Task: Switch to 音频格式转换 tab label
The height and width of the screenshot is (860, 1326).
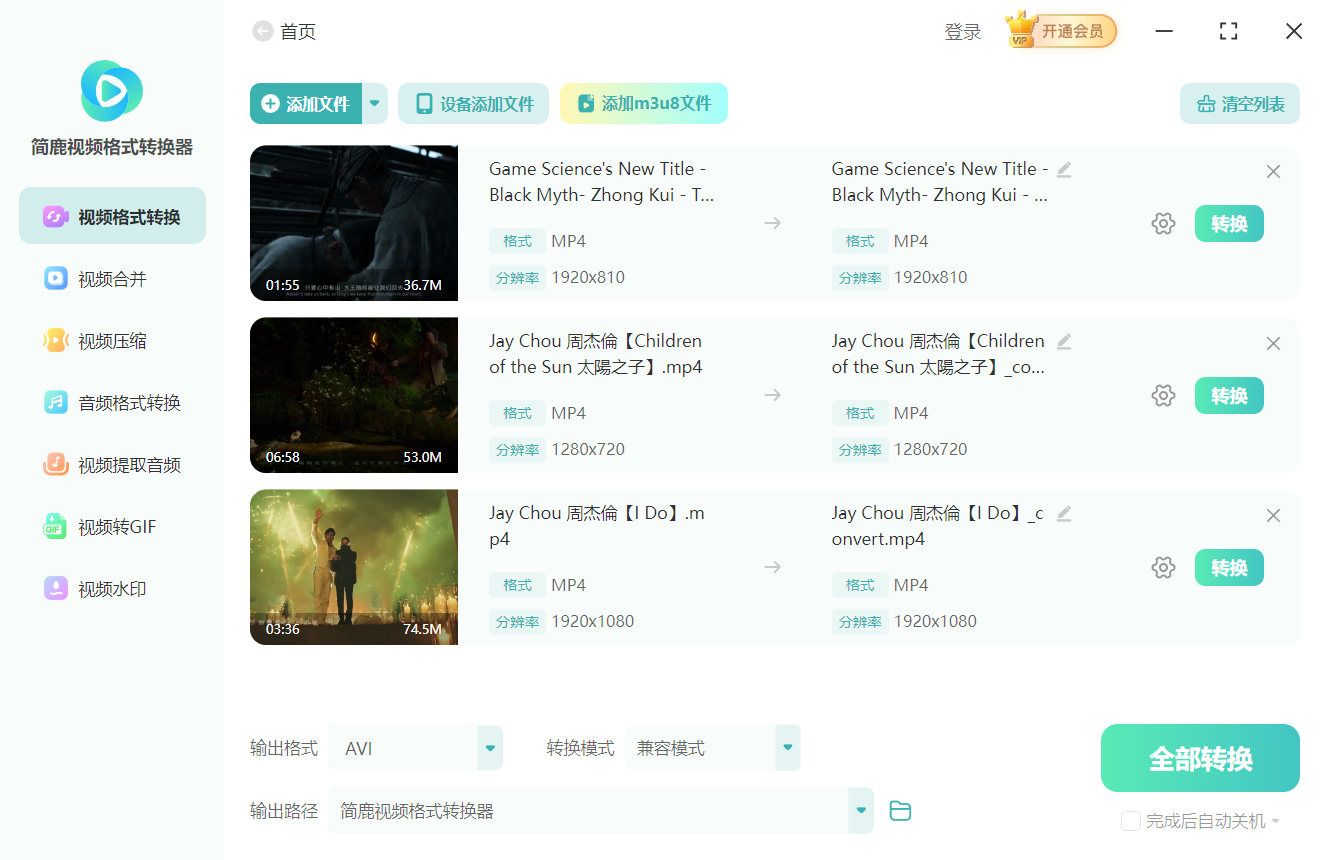Action: pos(130,403)
